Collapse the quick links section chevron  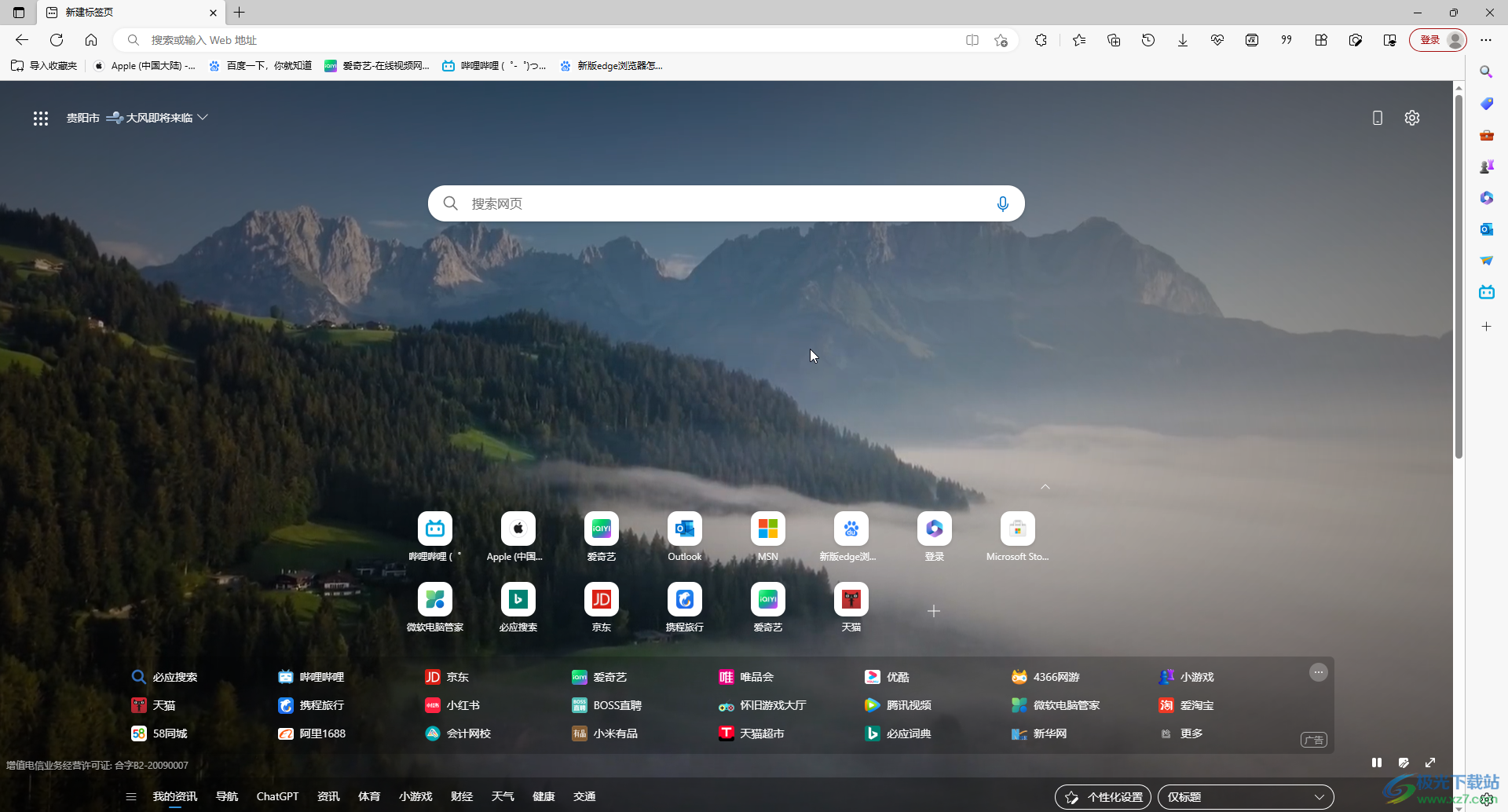click(x=1045, y=487)
